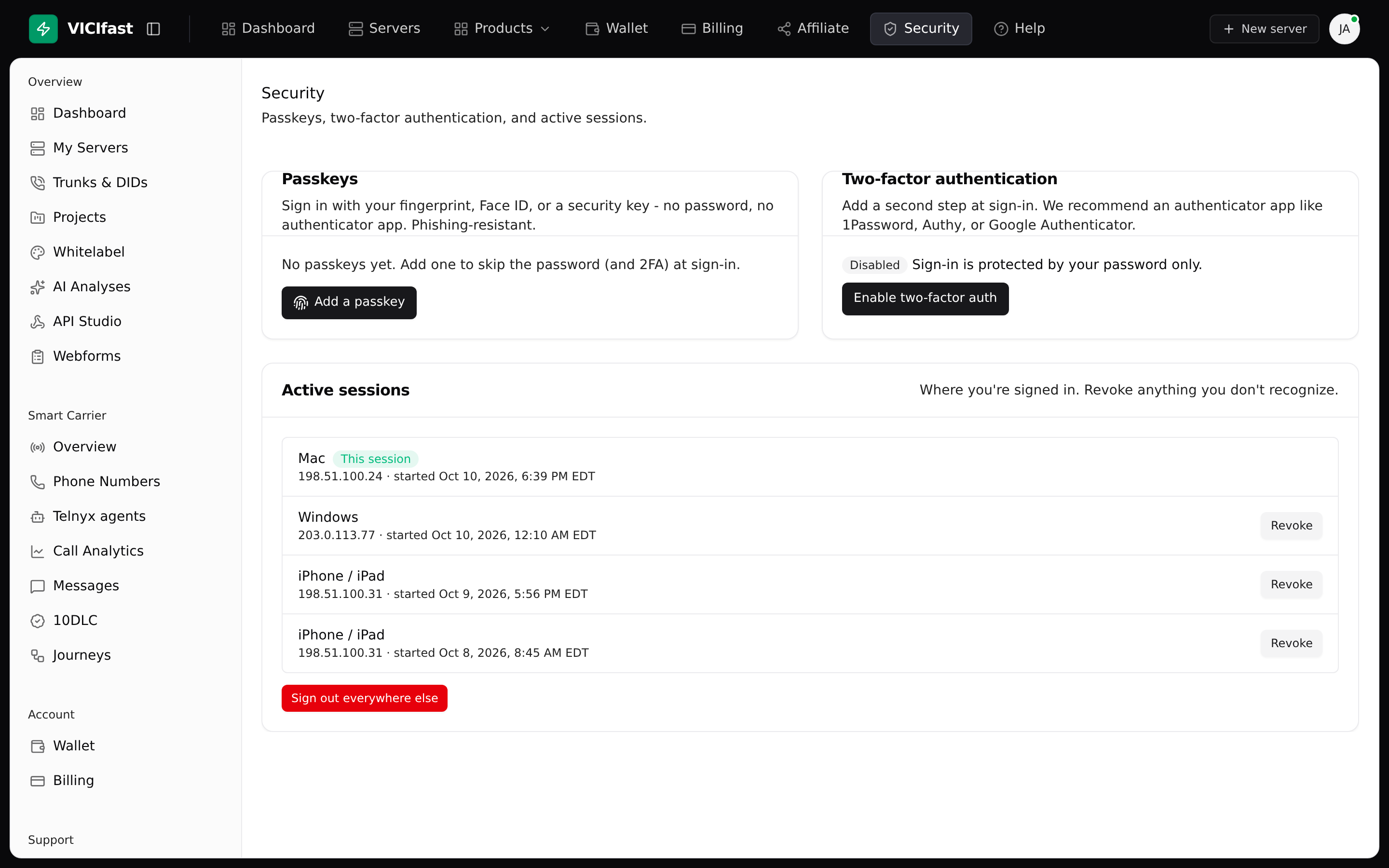Click the Messages chat bubble icon
This screenshot has height=868, width=1389.
point(37,586)
